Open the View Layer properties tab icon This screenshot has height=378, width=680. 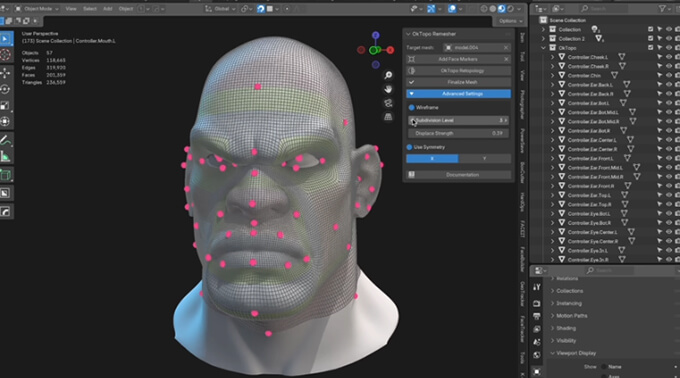[x=537, y=329]
